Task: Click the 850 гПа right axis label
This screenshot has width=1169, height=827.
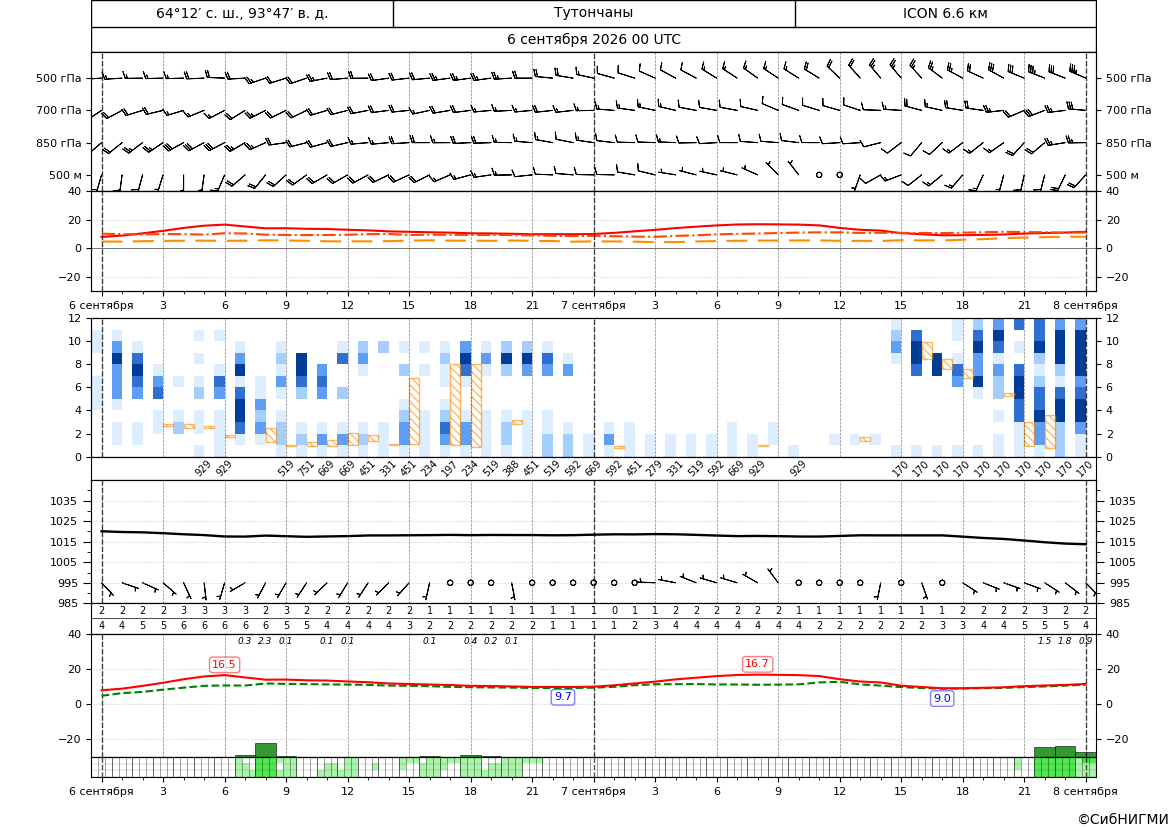Action: pyautogui.click(x=1129, y=143)
